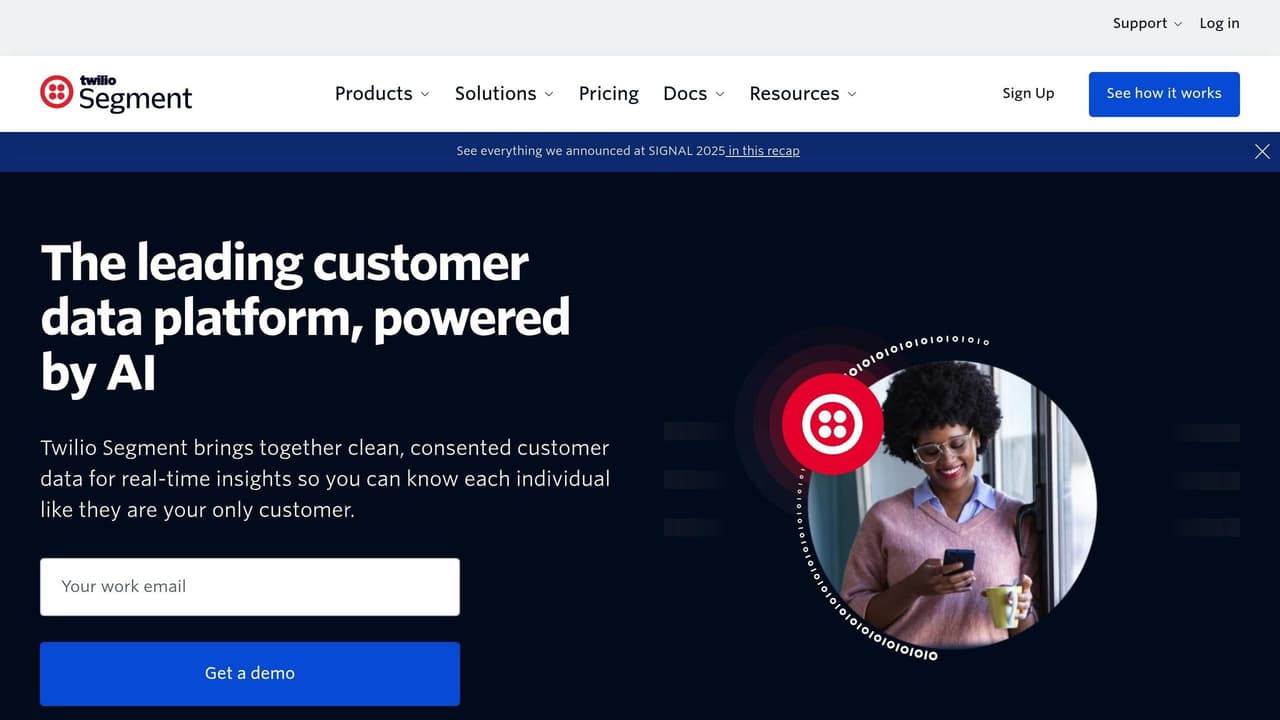Open the Docs dropdown arrow
Image resolution: width=1280 pixels, height=720 pixels.
[720, 94]
